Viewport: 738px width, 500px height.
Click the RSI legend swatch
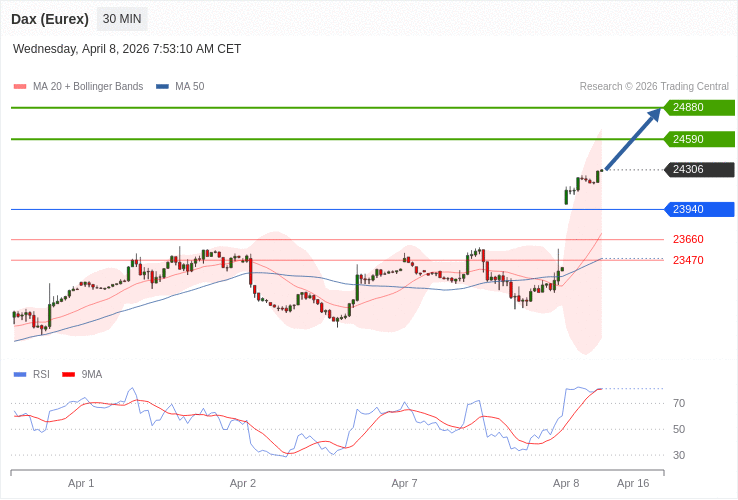point(20,374)
